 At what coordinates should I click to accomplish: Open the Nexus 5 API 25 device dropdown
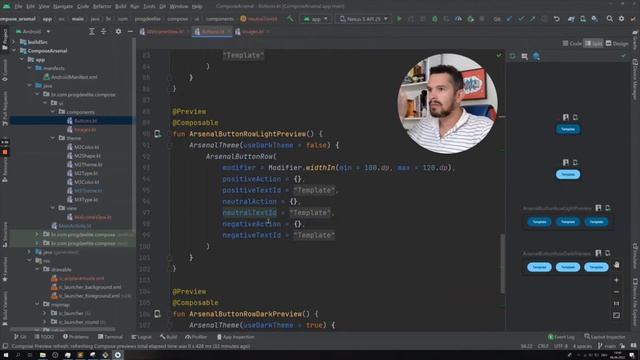[x=363, y=19]
